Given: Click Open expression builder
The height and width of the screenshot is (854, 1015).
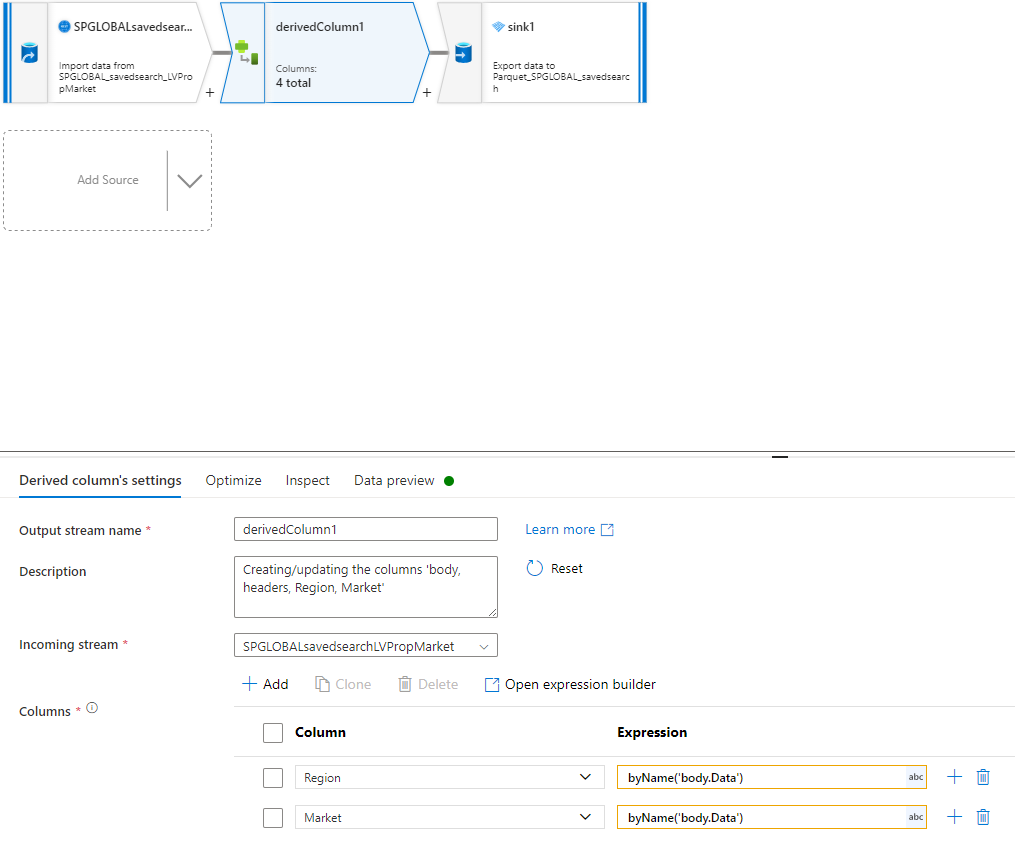Looking at the screenshot, I should pyautogui.click(x=570, y=684).
